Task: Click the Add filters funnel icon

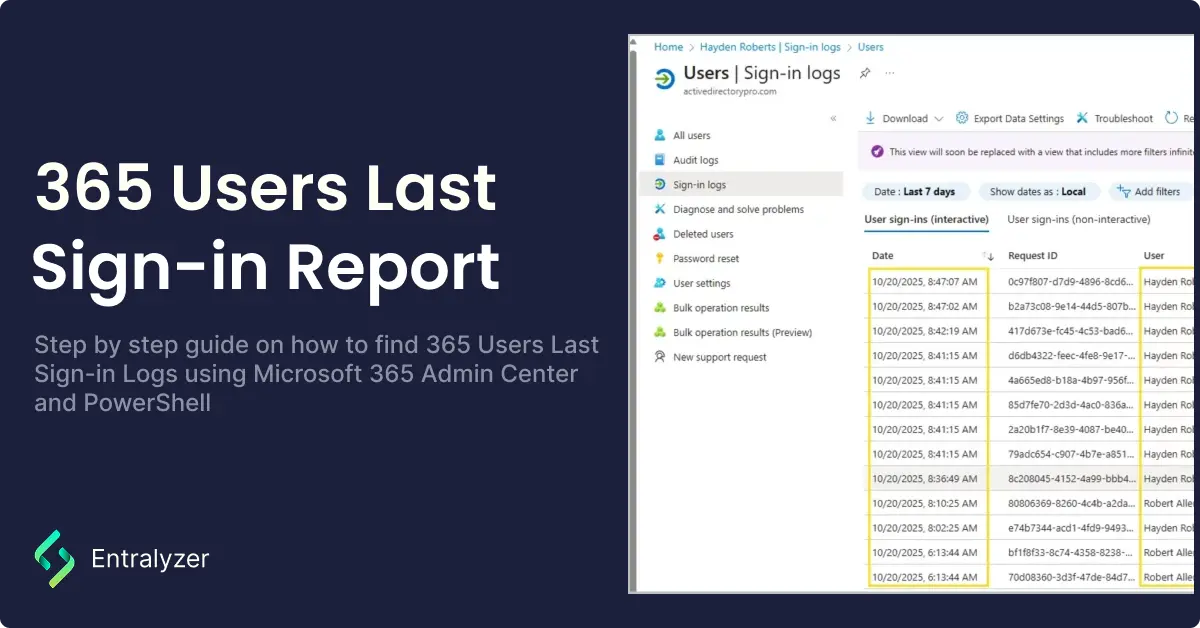Action: click(1123, 191)
